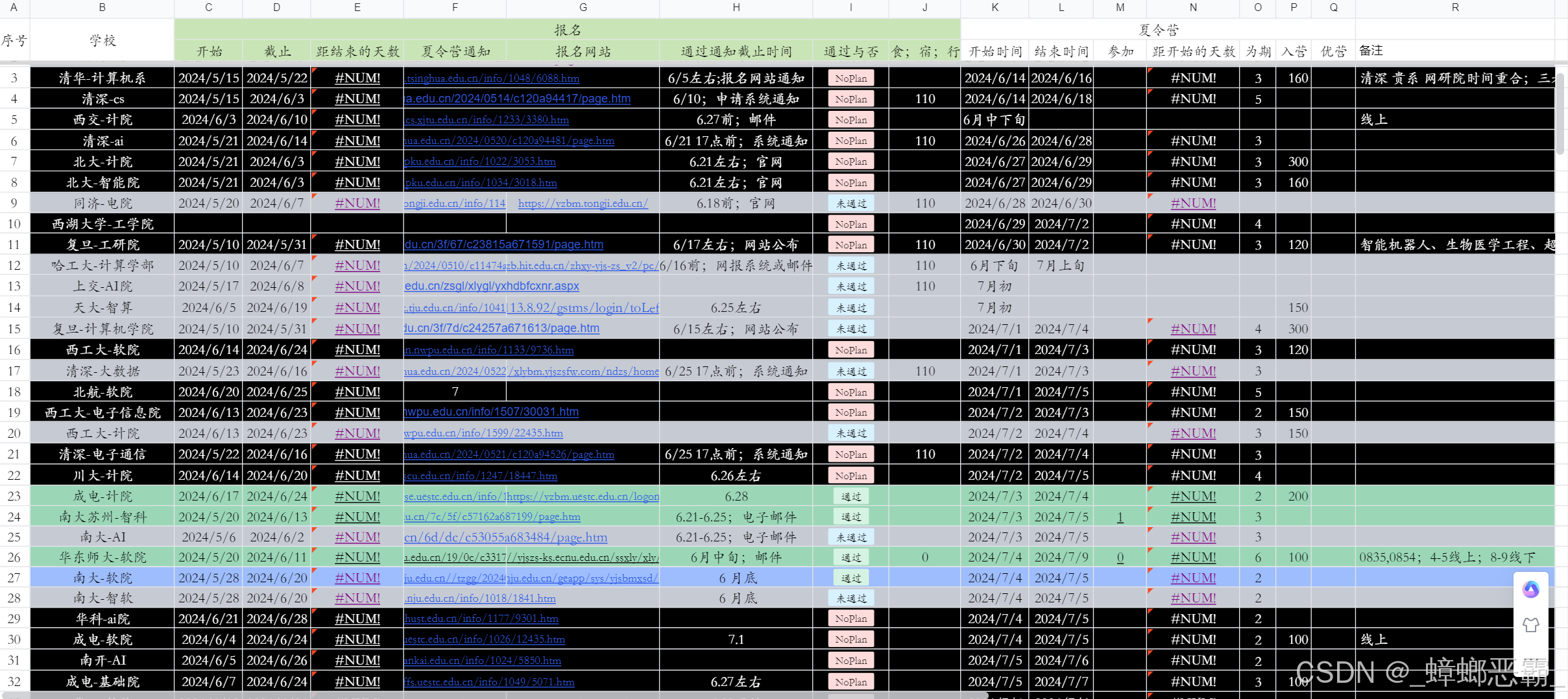The width and height of the screenshot is (1568, 699).
Task: Click the 通过 tag in 南大-软院 row
Action: 850,578
